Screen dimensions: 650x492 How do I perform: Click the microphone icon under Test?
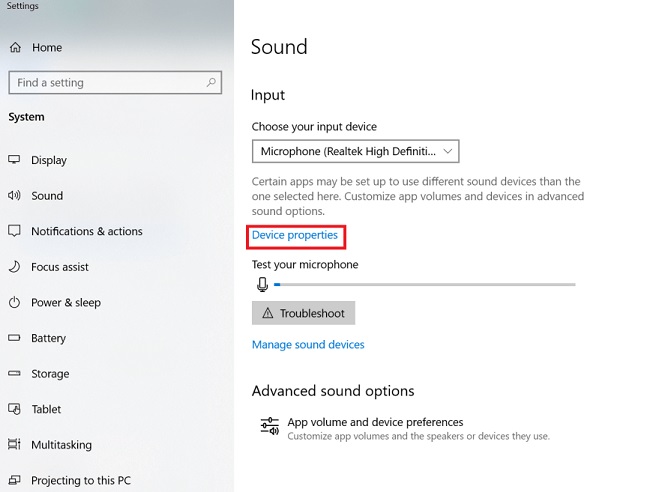point(262,285)
